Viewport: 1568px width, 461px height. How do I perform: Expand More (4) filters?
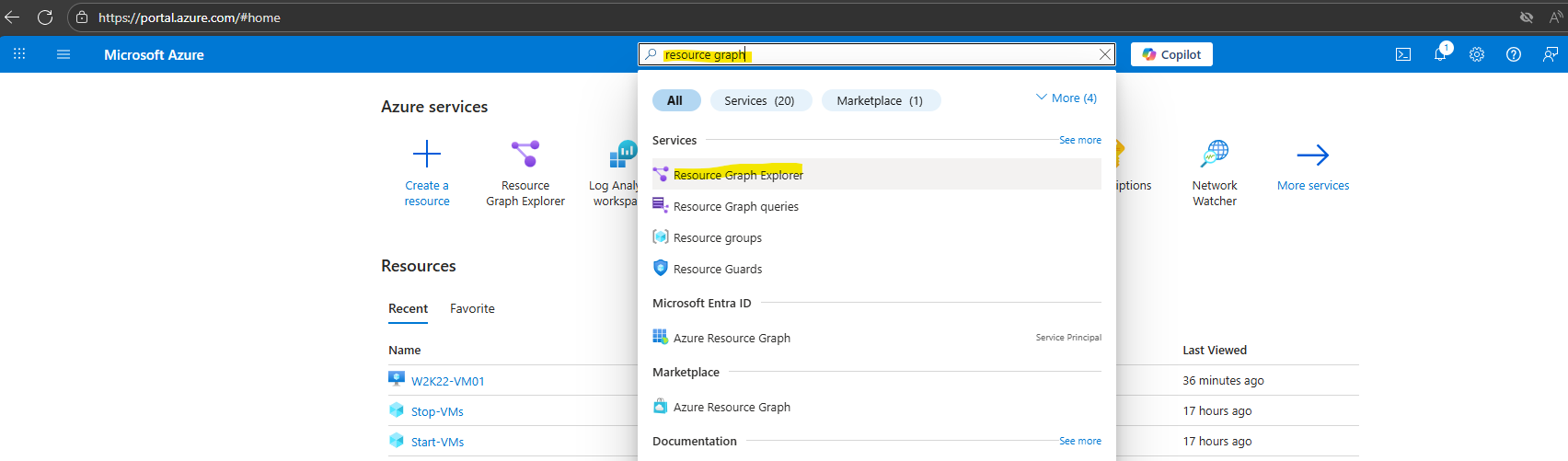tap(1066, 98)
